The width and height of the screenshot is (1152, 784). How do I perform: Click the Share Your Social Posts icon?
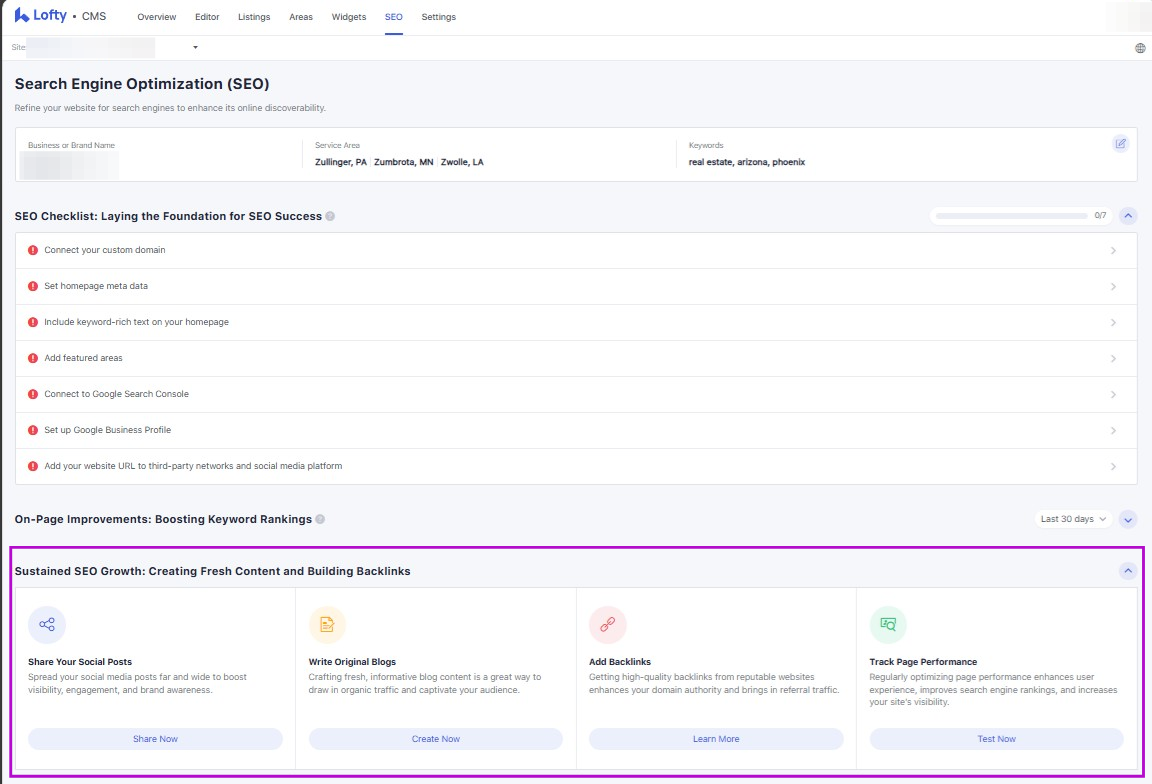coord(47,625)
